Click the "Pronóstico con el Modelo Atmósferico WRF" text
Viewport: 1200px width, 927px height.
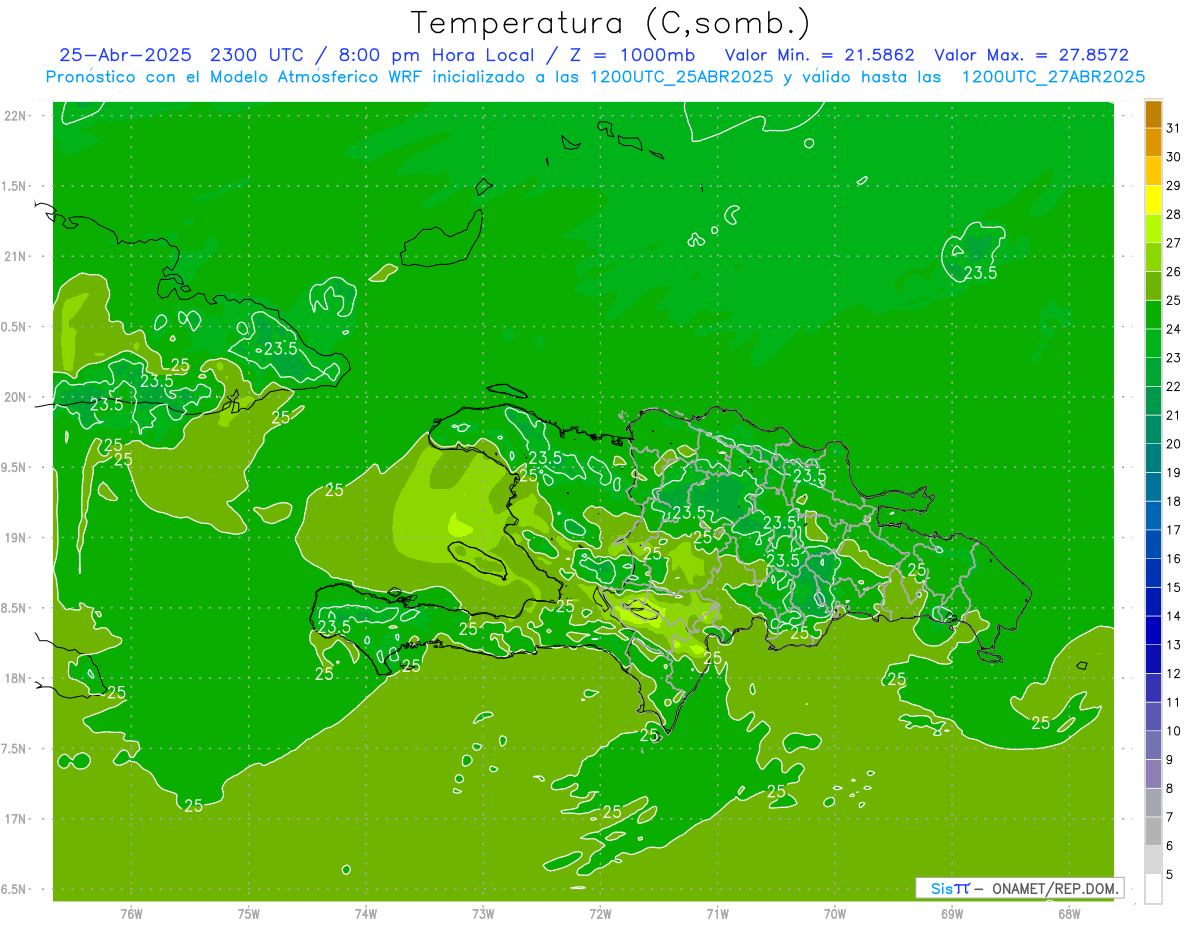click(236, 77)
